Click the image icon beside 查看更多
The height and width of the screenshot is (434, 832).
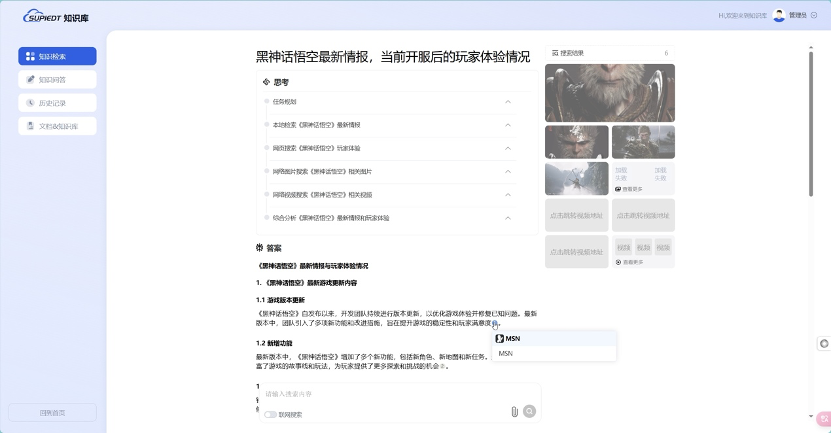[x=618, y=189]
